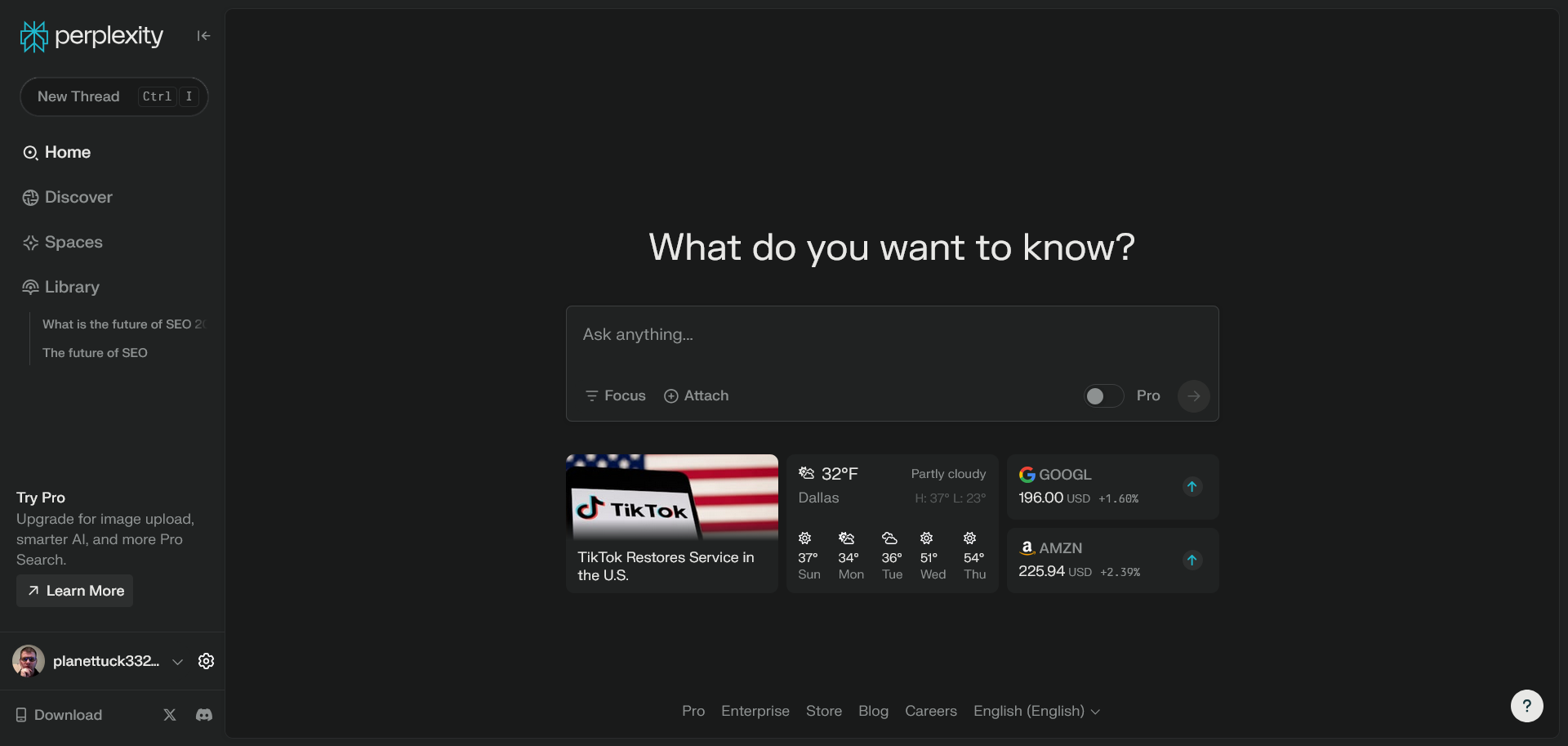Collapse the sidebar using the arrow icon
1568x746 pixels.
click(x=203, y=36)
